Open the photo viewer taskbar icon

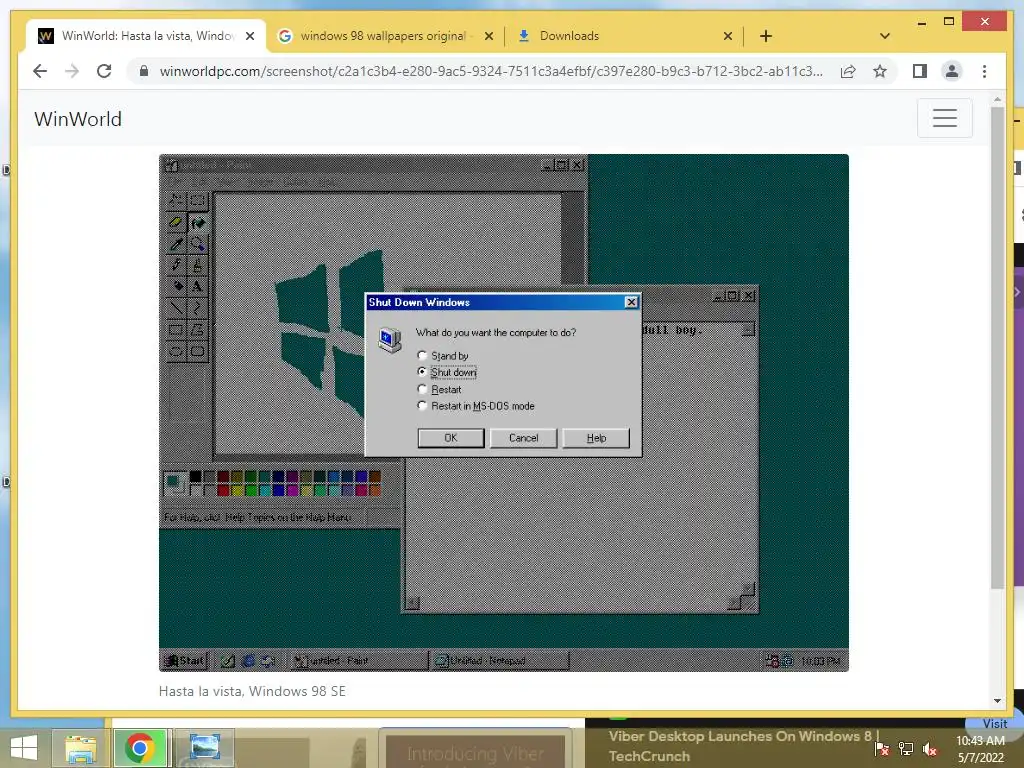click(x=204, y=748)
